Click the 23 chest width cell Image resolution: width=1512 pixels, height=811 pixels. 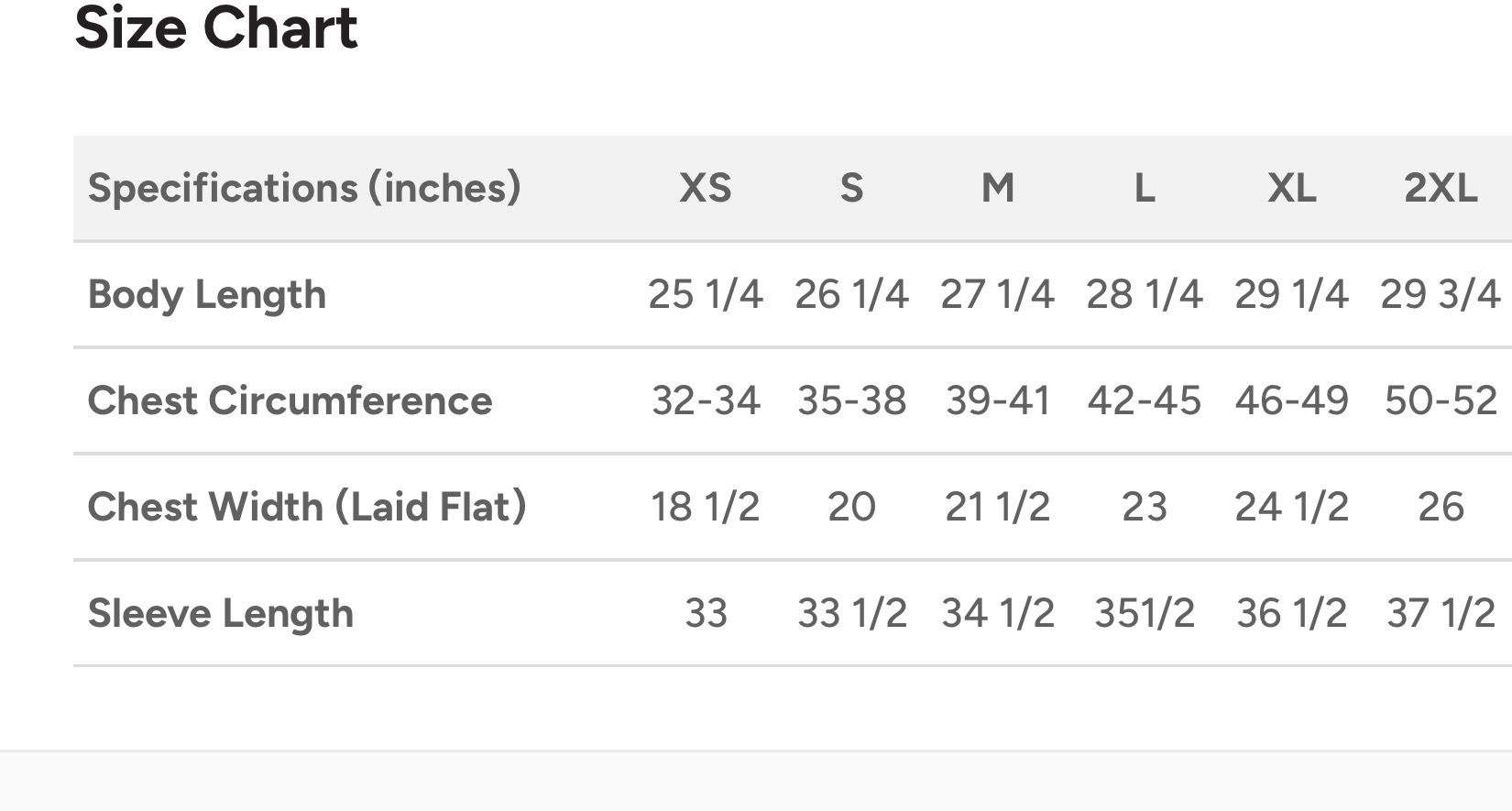pyautogui.click(x=1145, y=507)
